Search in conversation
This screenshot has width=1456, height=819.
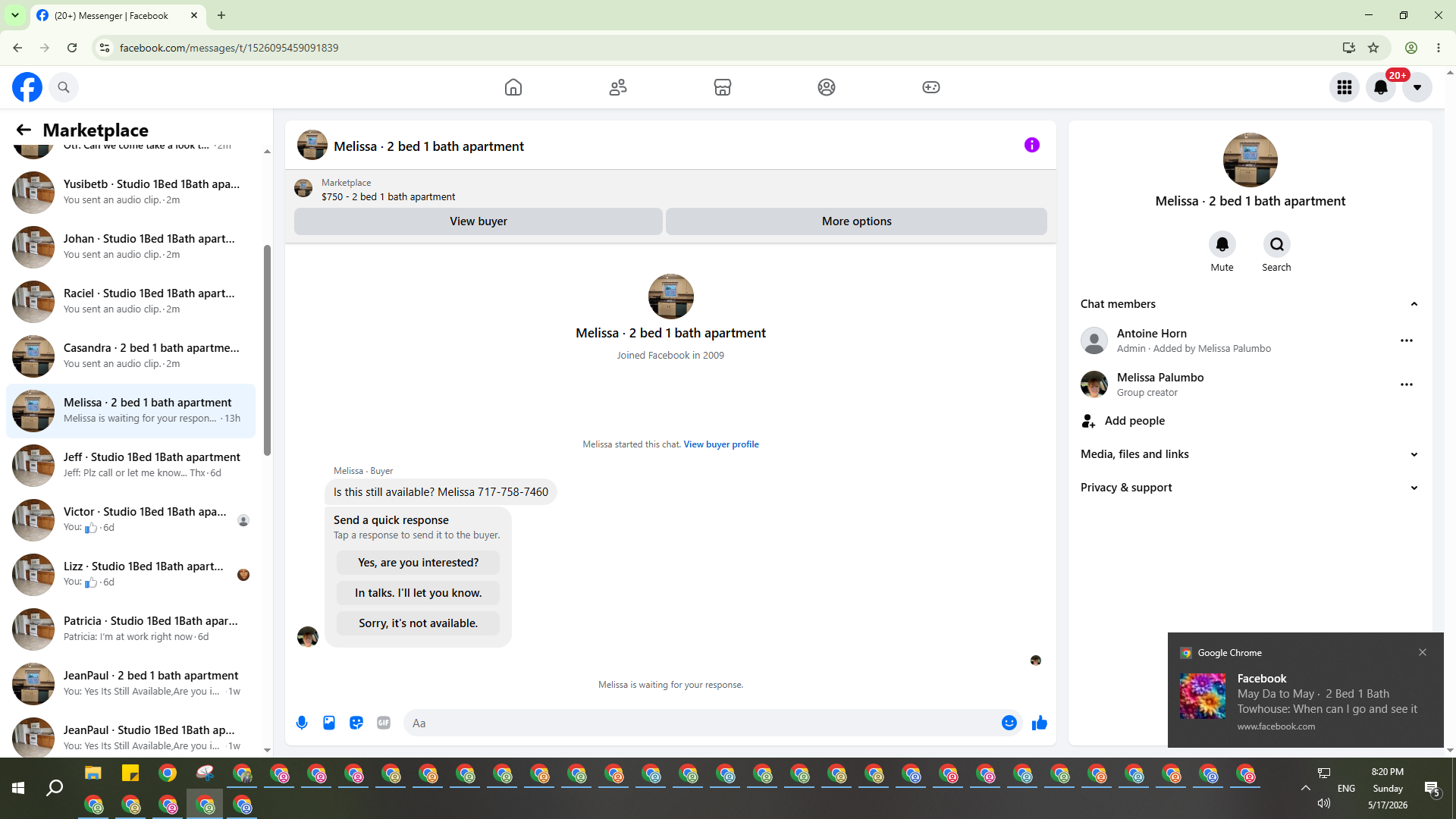click(x=1277, y=244)
